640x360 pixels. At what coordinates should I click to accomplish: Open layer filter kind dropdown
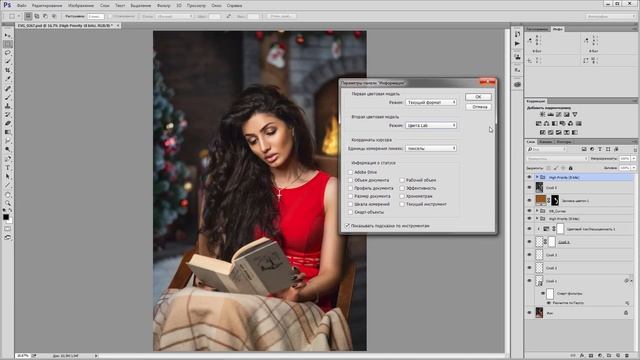(546, 149)
